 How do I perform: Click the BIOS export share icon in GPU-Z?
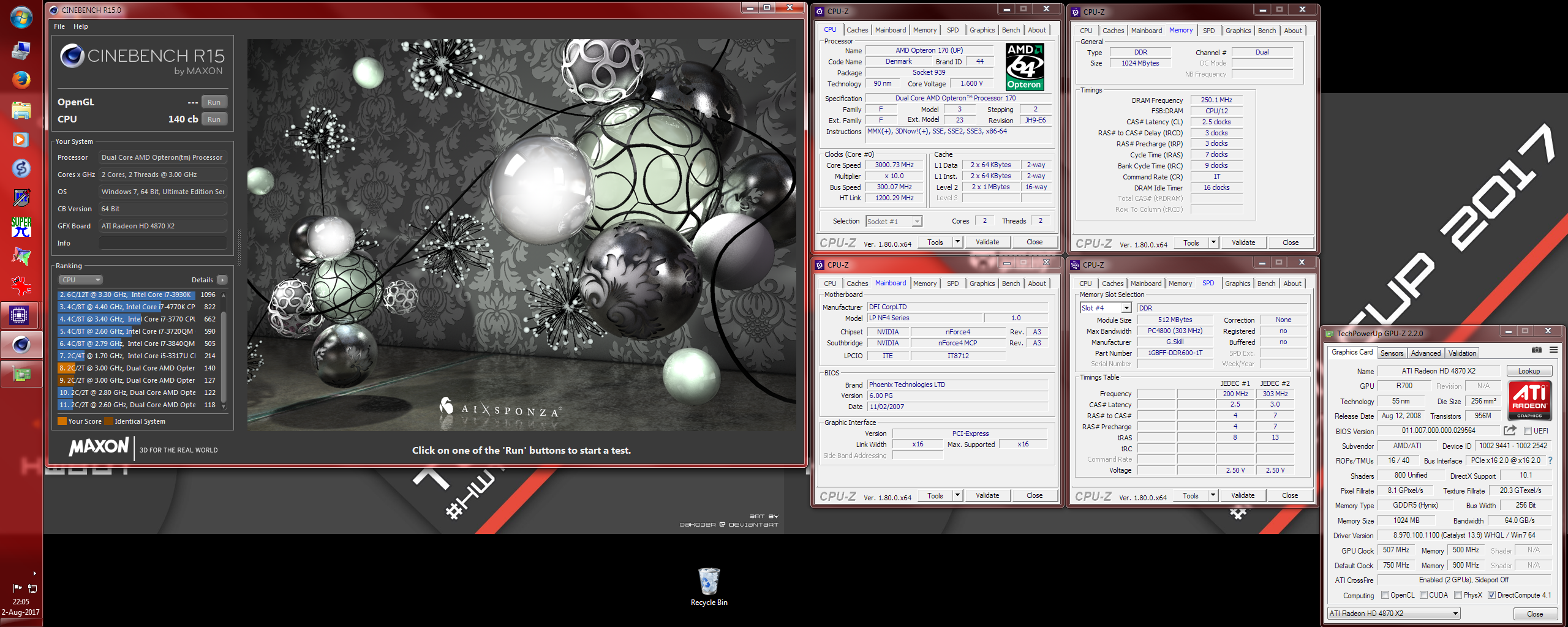1510,430
